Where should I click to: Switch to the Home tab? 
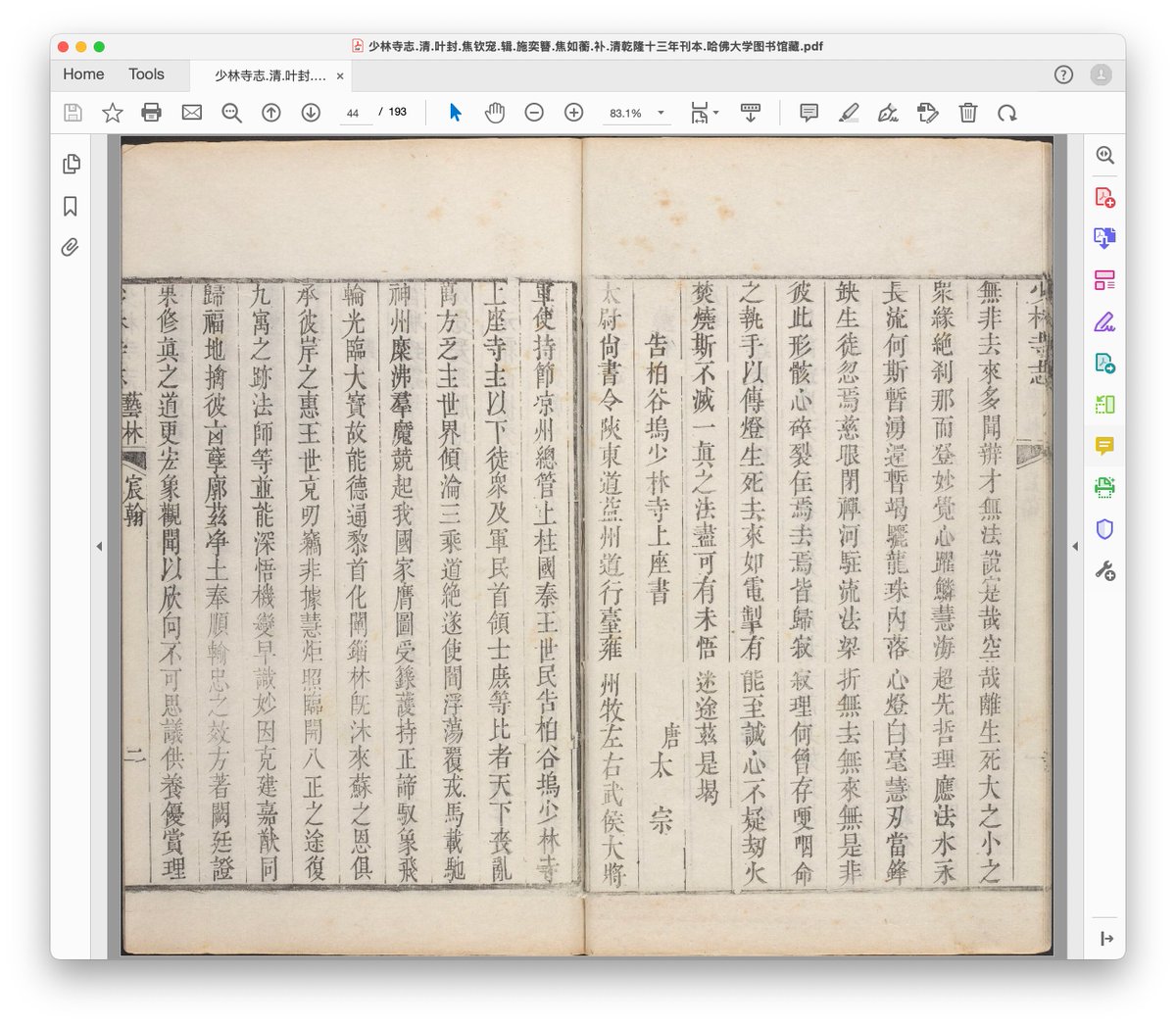click(82, 73)
